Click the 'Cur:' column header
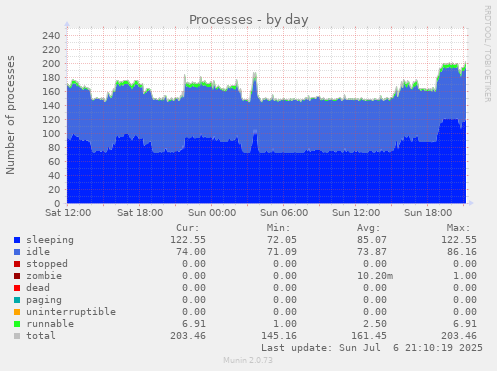Image resolution: width=497 pixels, height=371 pixels. (188, 228)
